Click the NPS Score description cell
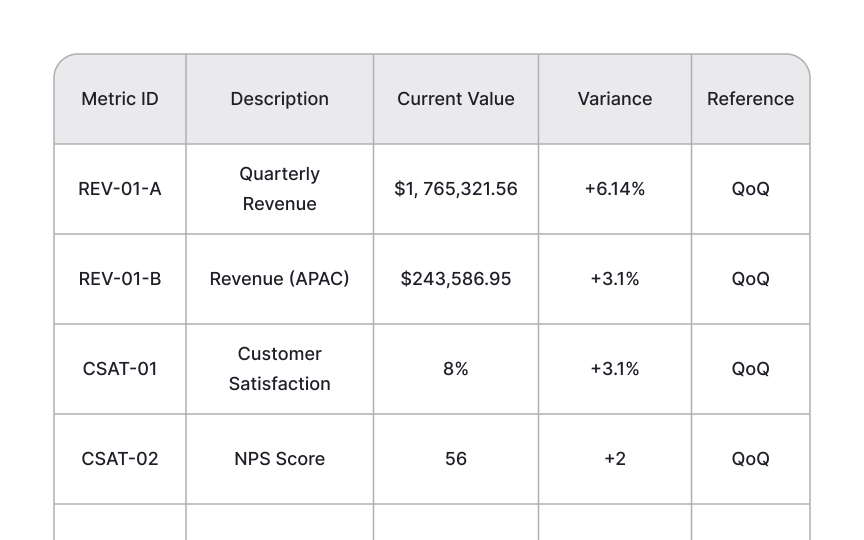The height and width of the screenshot is (540, 864). coord(280,458)
